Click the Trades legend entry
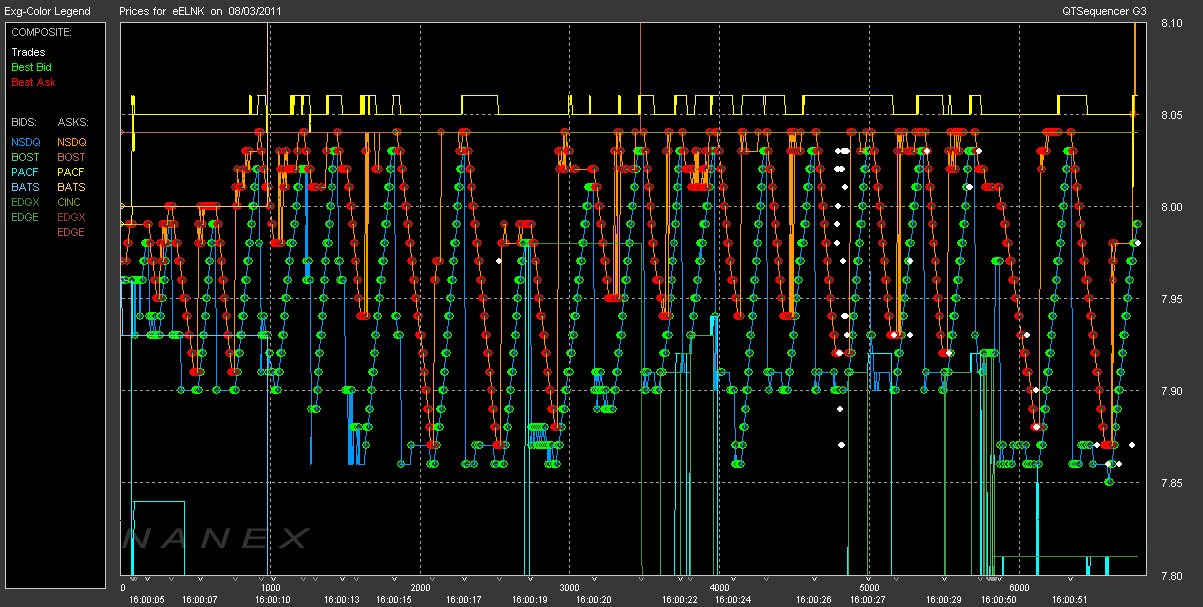Viewport: 1203px width, 607px height. [28, 52]
